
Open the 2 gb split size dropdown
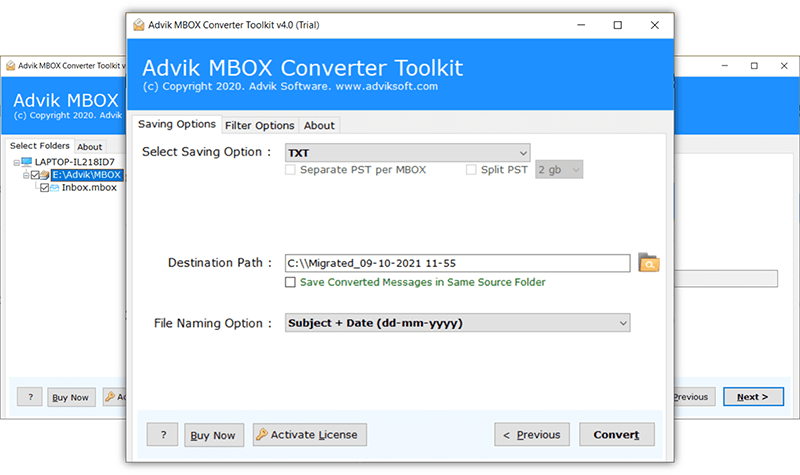pos(559,169)
